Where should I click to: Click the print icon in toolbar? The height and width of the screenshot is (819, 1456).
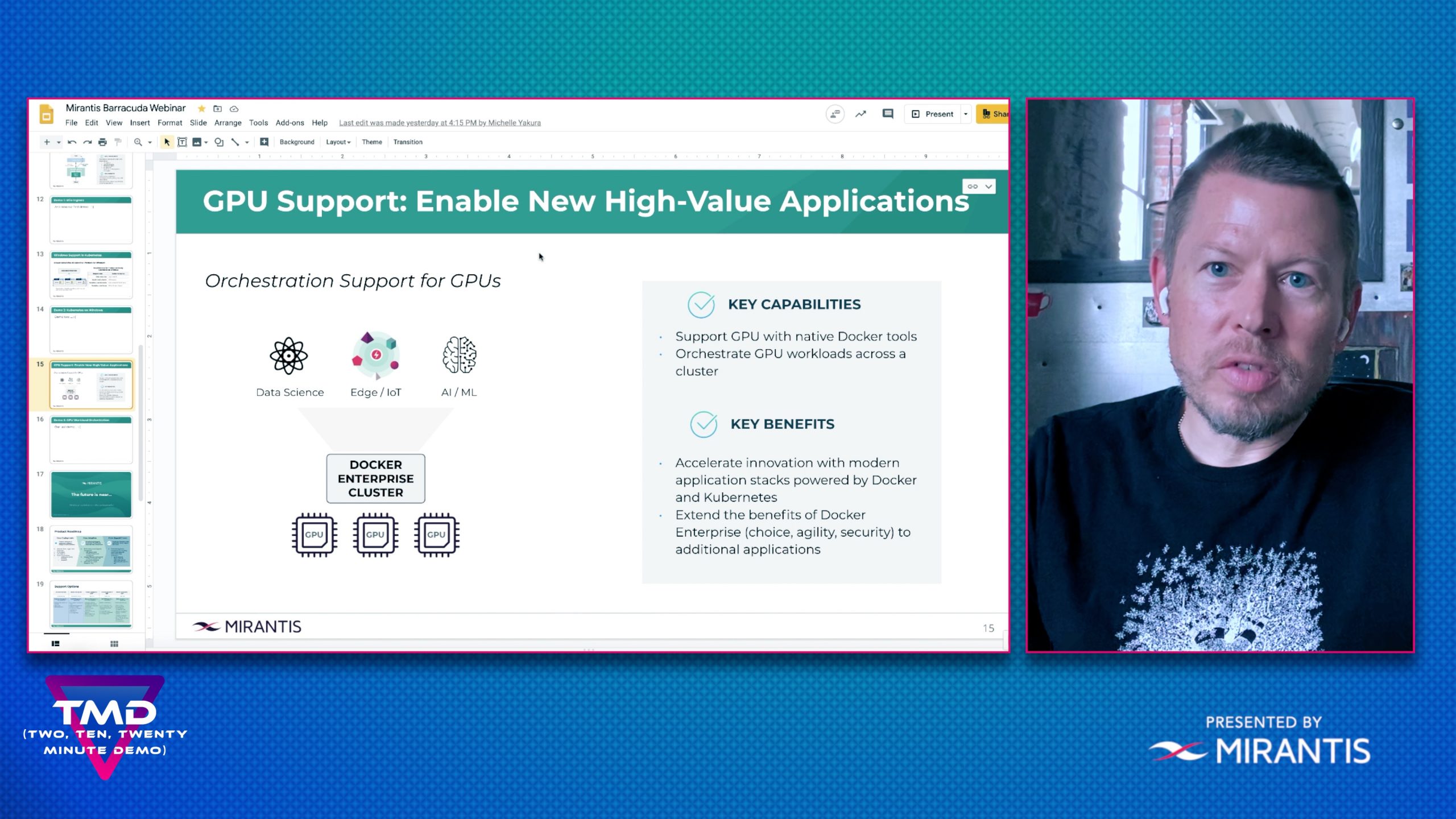[102, 142]
